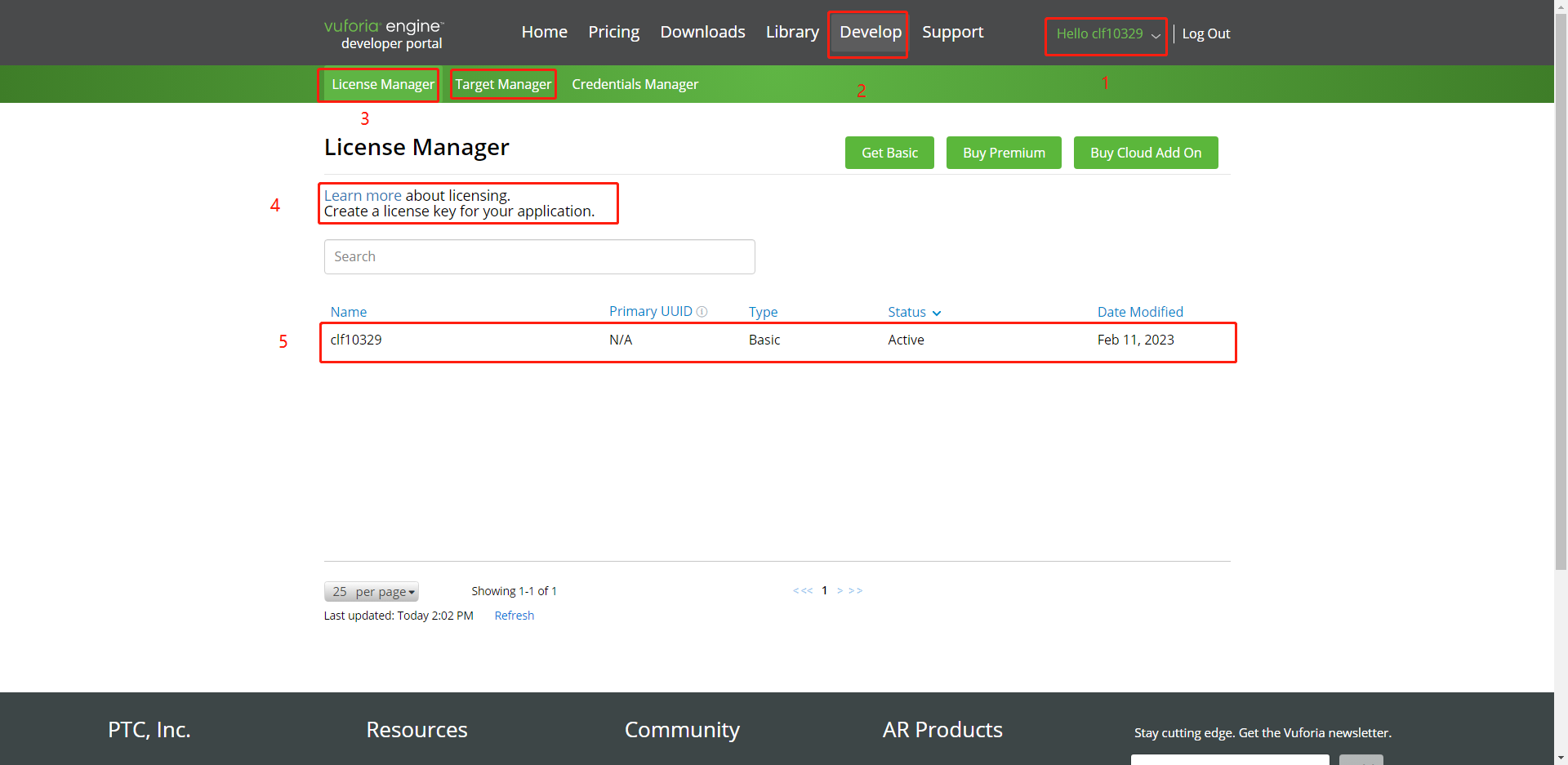
Task: Sort licenses by Name column
Action: [x=349, y=312]
